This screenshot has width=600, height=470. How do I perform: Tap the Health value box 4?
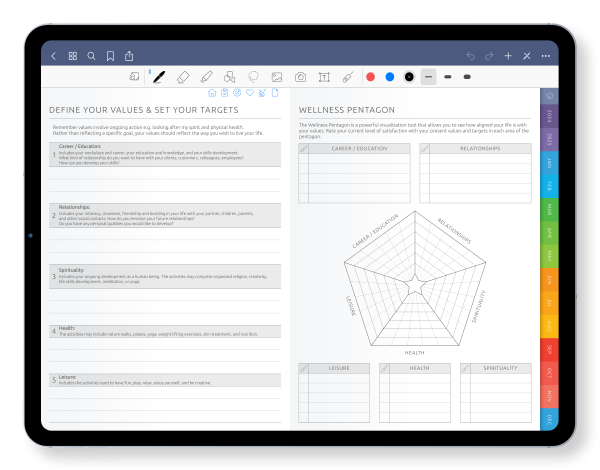pos(165,331)
